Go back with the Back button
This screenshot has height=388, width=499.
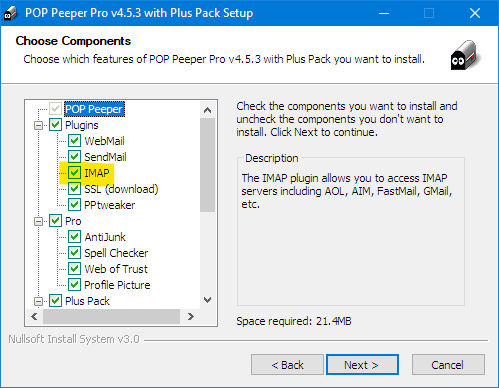[287, 365]
